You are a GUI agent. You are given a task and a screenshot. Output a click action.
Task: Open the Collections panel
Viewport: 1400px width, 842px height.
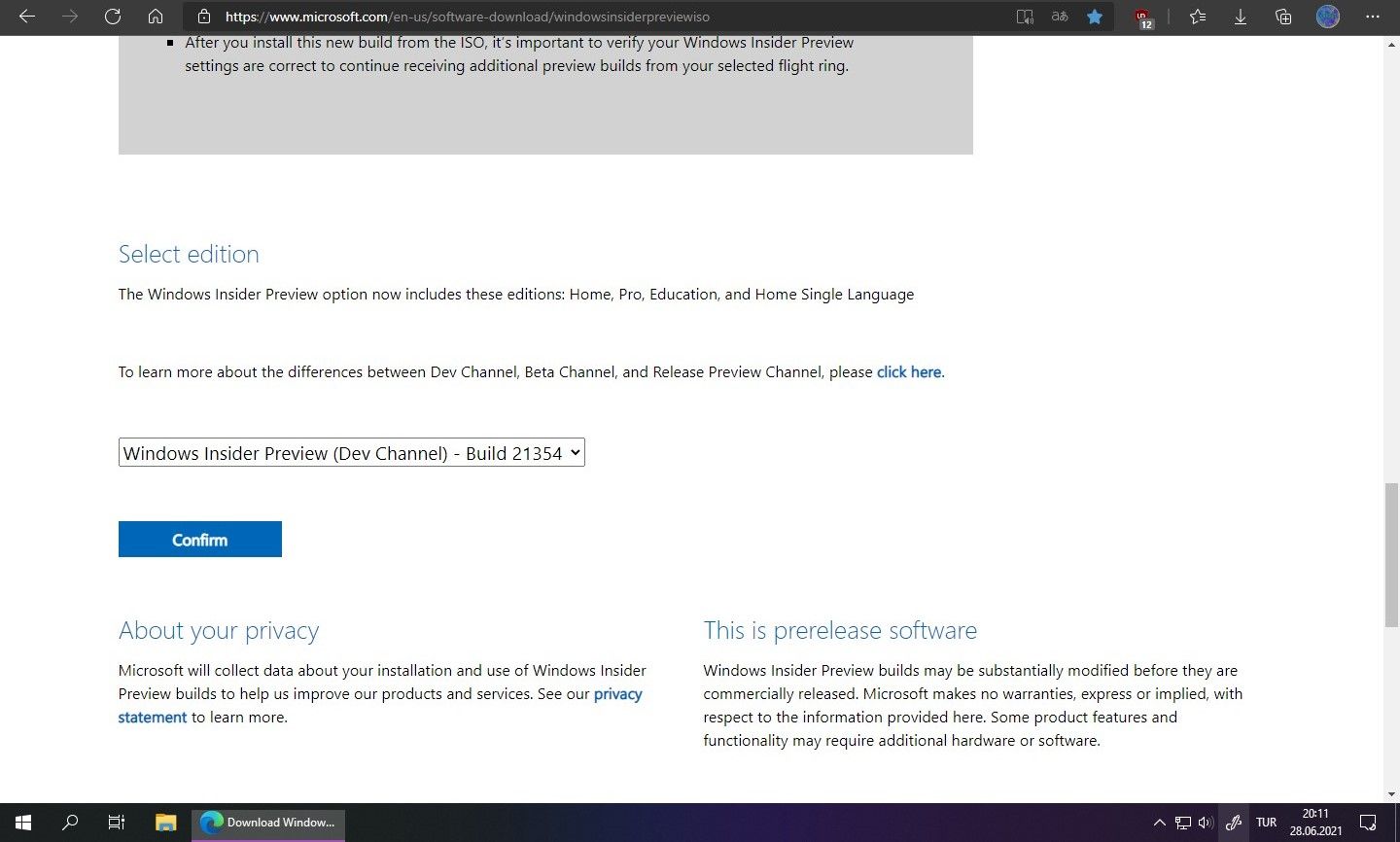point(1283,17)
